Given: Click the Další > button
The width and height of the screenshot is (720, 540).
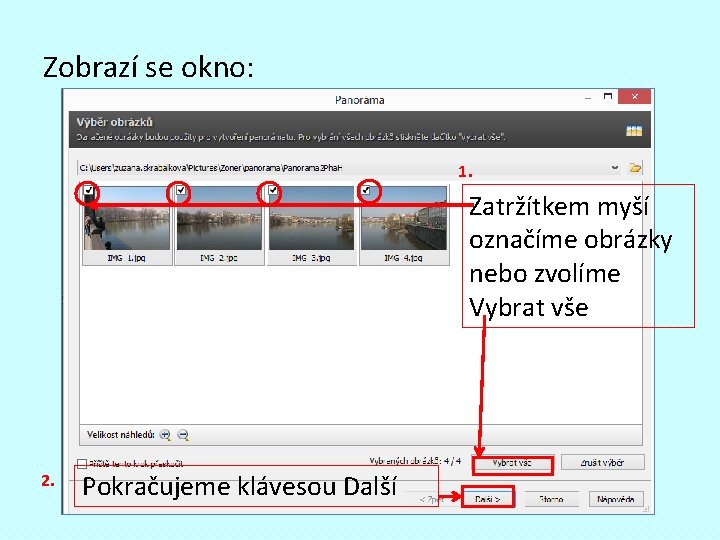Looking at the screenshot, I should click(x=487, y=499).
